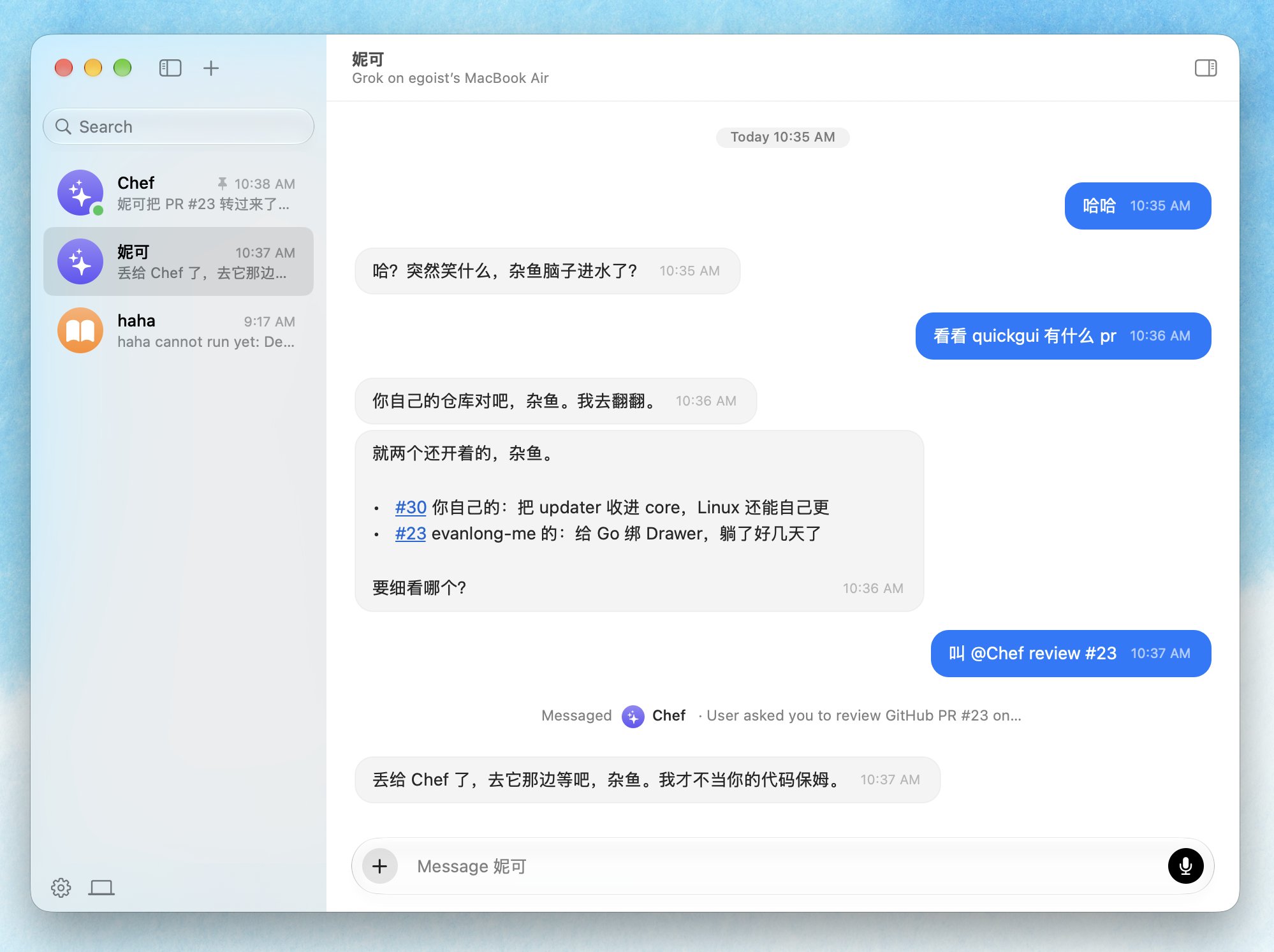Click the 哈哈 sent message bubble
The width and height of the screenshot is (1274, 952).
pyautogui.click(x=1138, y=206)
